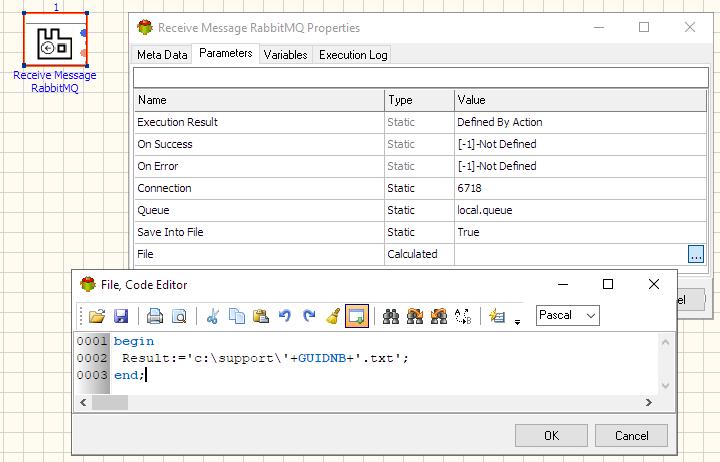Screen dimensions: 720x462
Task: Click the Receive Message RabbitMQ label
Action: pyautogui.click(x=55, y=81)
